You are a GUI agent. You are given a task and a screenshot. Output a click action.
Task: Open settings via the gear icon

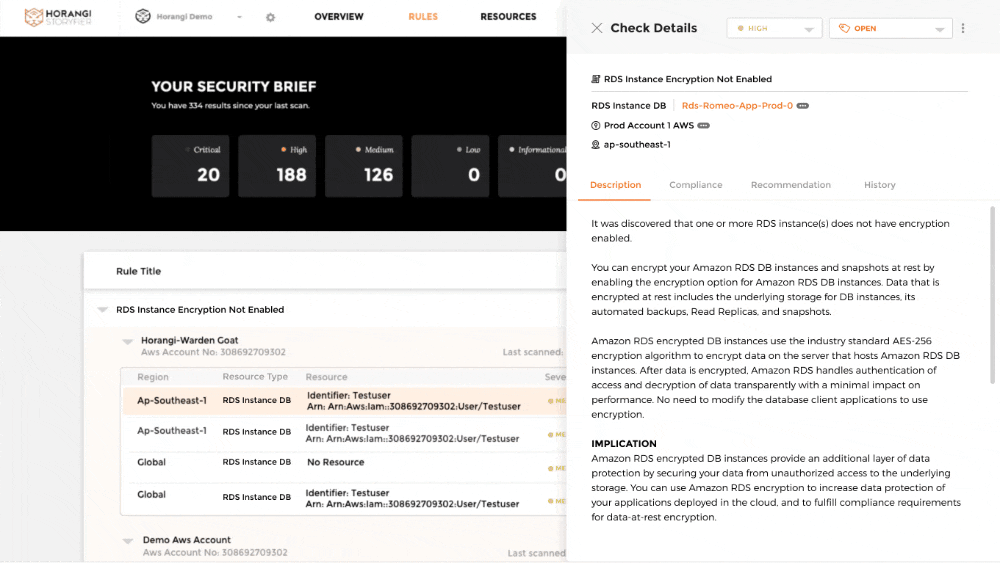[270, 17]
